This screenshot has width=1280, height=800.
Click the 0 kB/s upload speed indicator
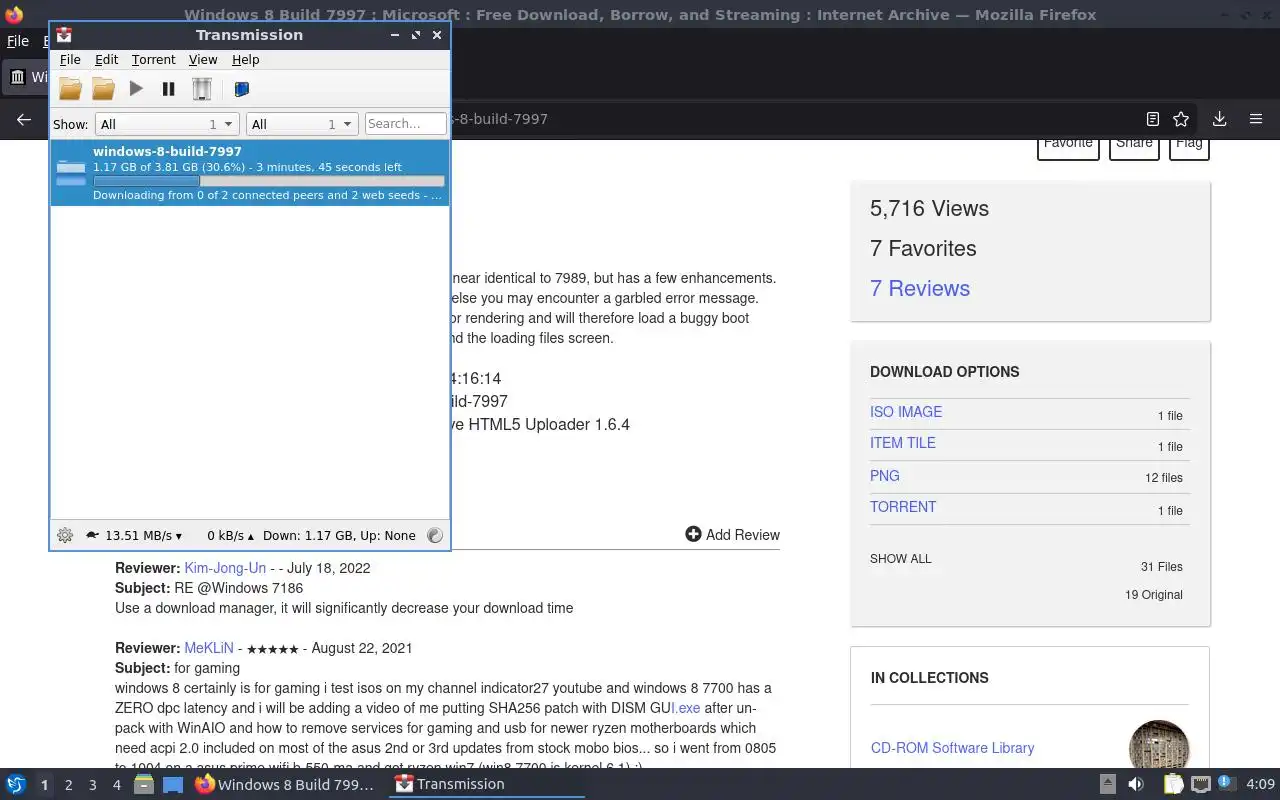tap(230, 535)
